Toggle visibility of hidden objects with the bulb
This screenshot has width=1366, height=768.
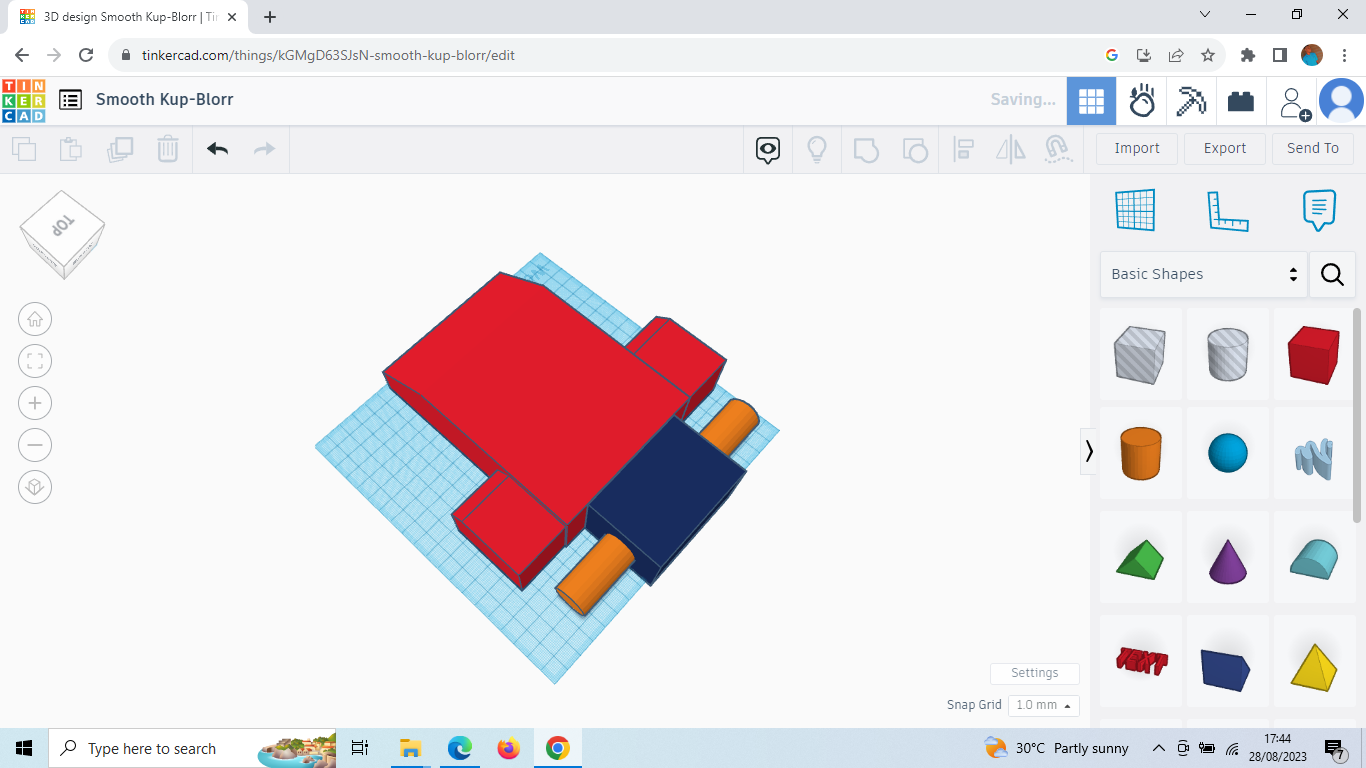(x=817, y=148)
